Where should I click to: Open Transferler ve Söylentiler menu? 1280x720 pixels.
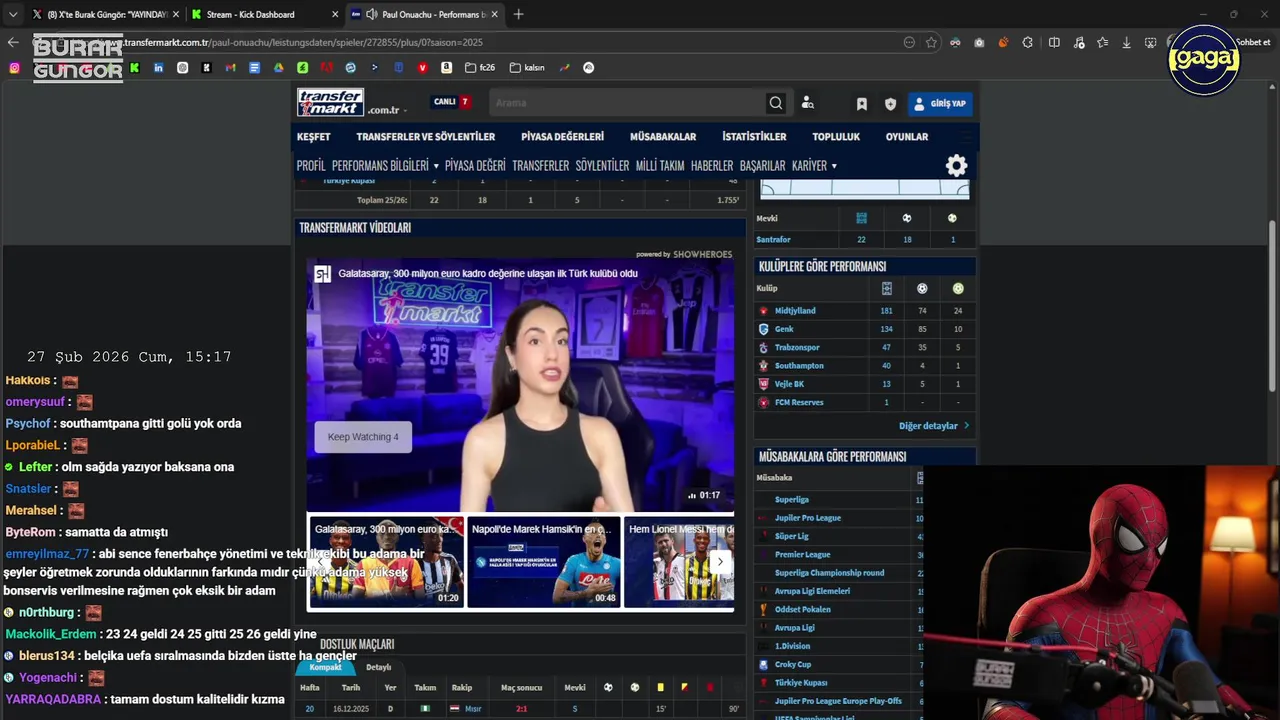tap(425, 137)
